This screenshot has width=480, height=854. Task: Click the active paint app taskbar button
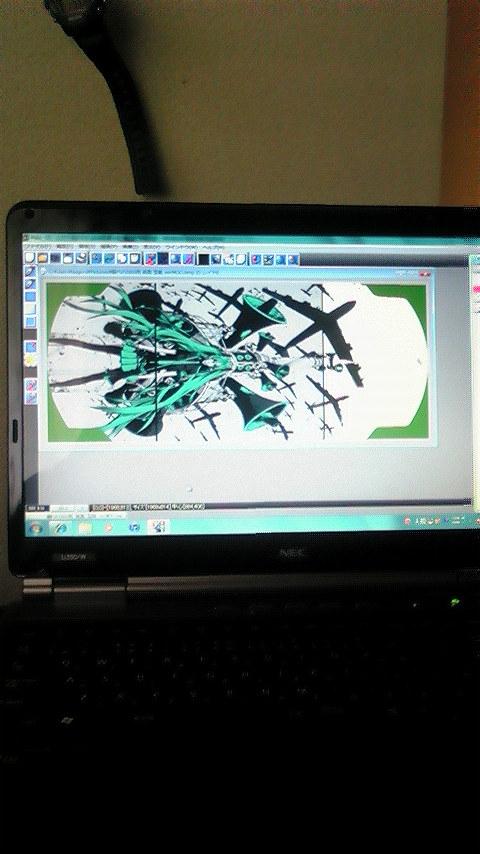160,527
